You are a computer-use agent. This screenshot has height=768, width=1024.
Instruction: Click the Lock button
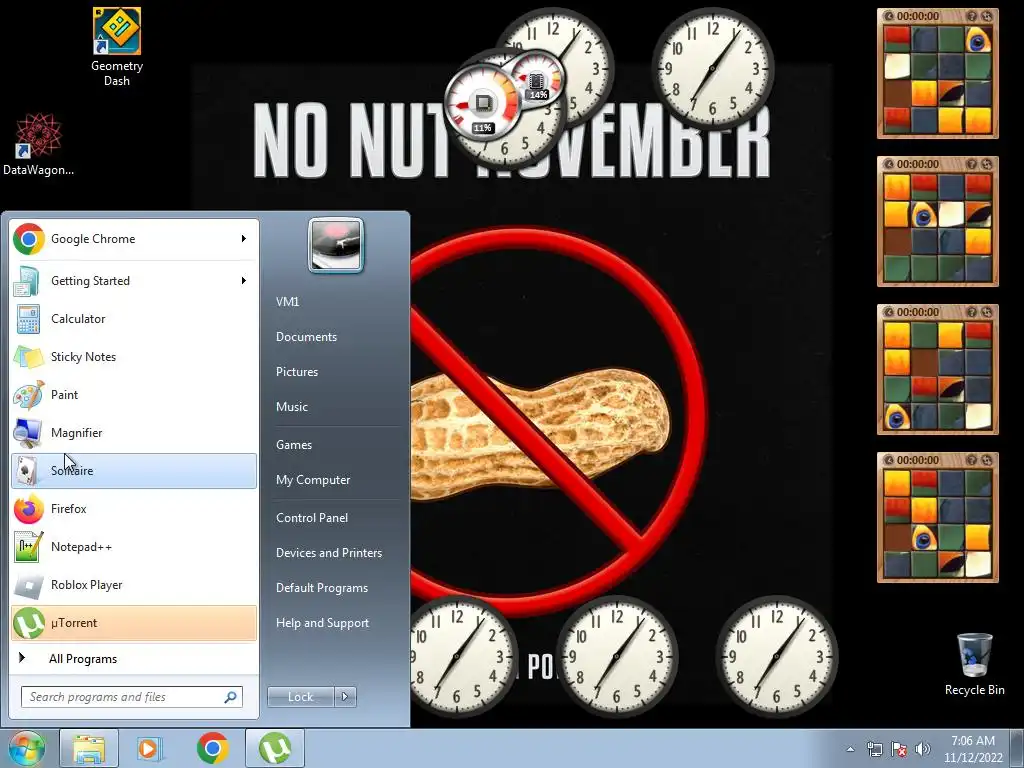point(300,697)
